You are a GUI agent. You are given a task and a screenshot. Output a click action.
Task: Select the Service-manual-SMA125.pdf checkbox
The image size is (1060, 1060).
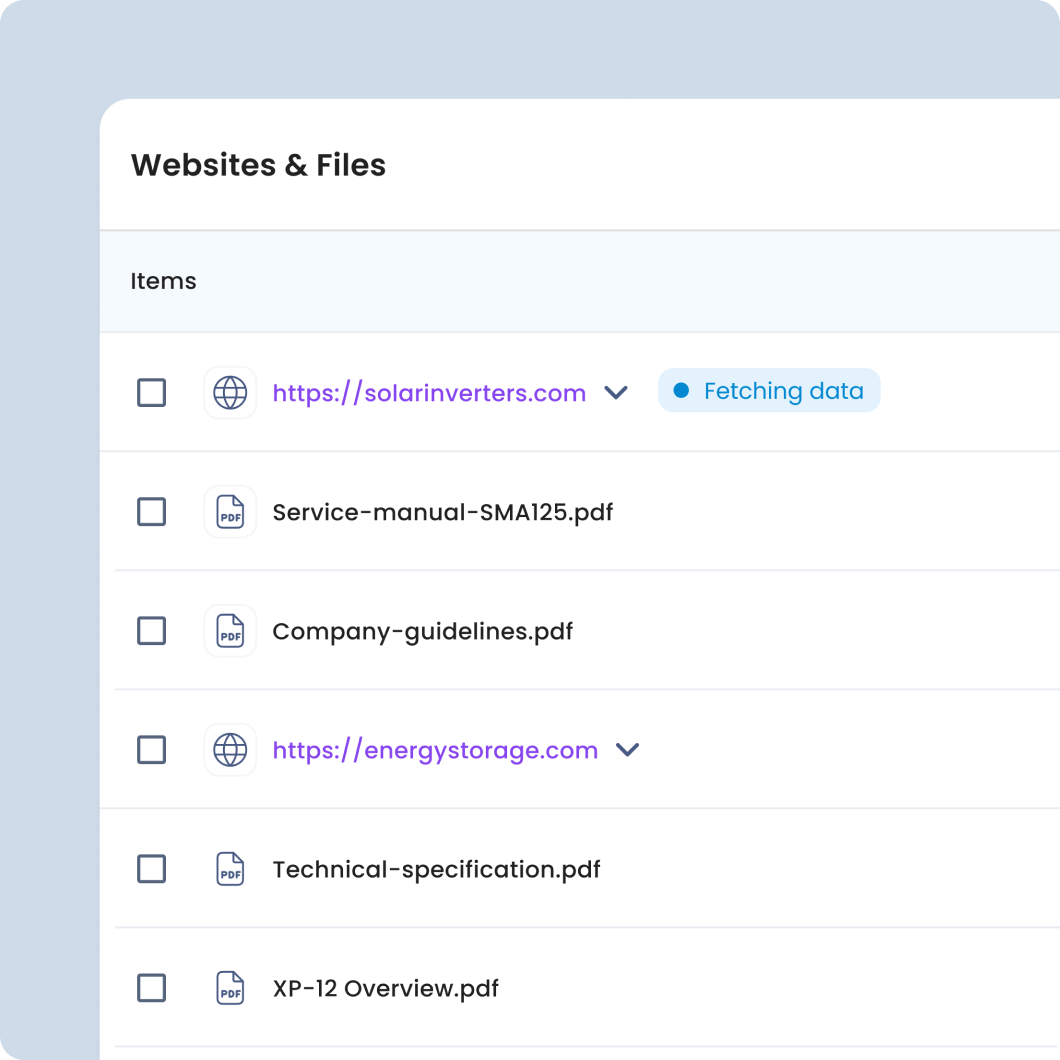(x=151, y=512)
